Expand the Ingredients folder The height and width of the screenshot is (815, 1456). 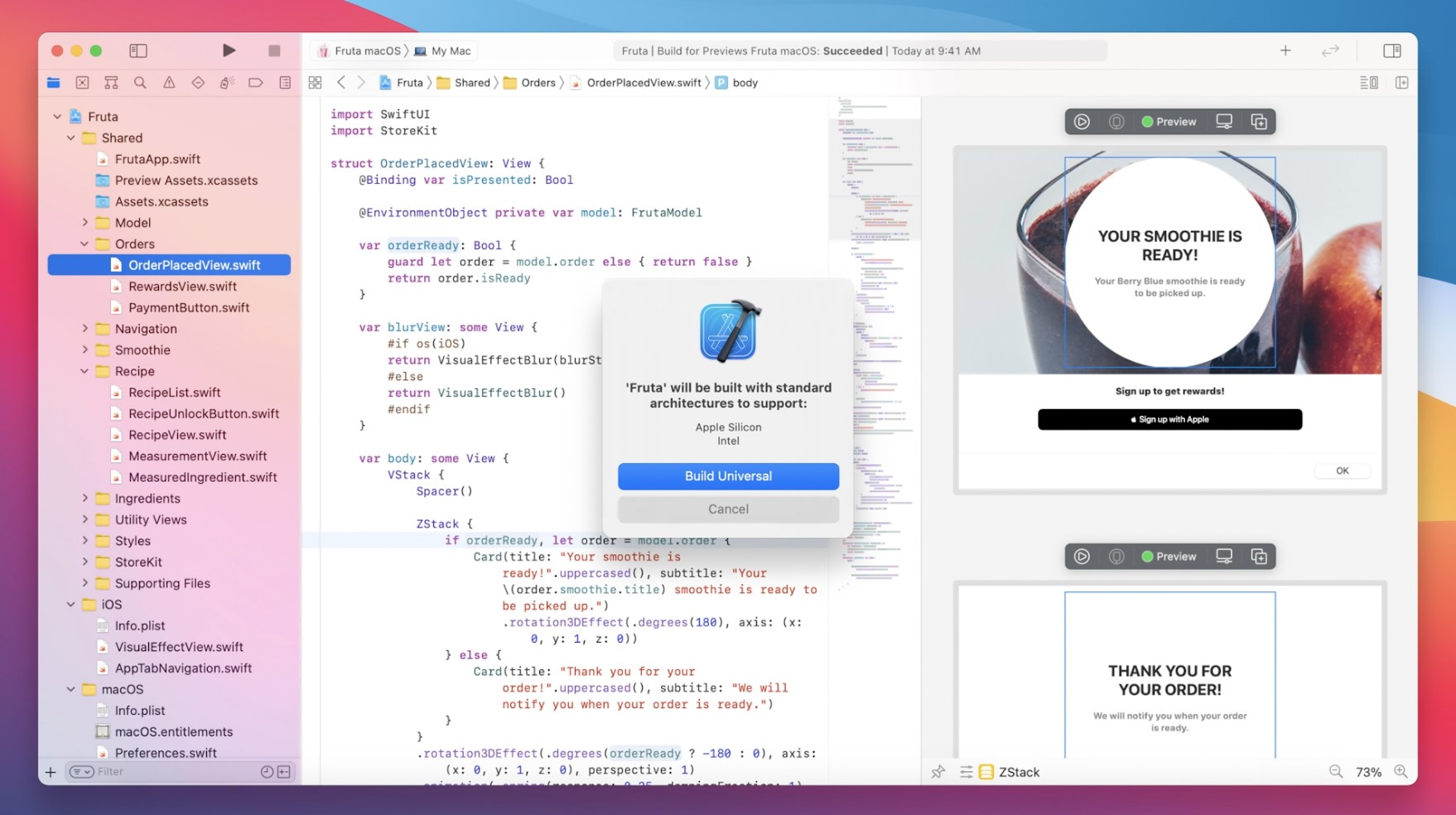(85, 499)
